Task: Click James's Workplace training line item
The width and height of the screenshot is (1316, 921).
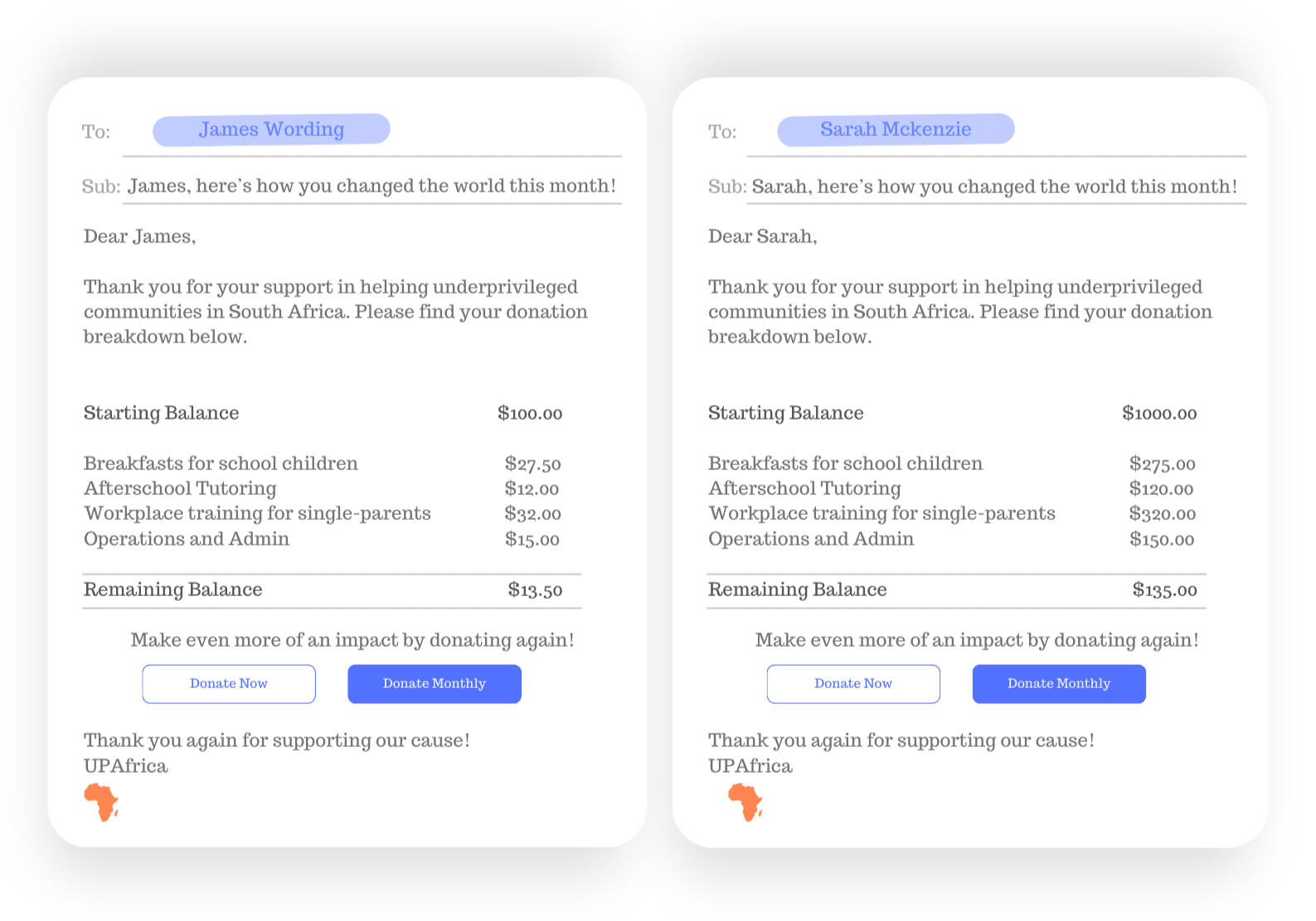Action: (257, 513)
